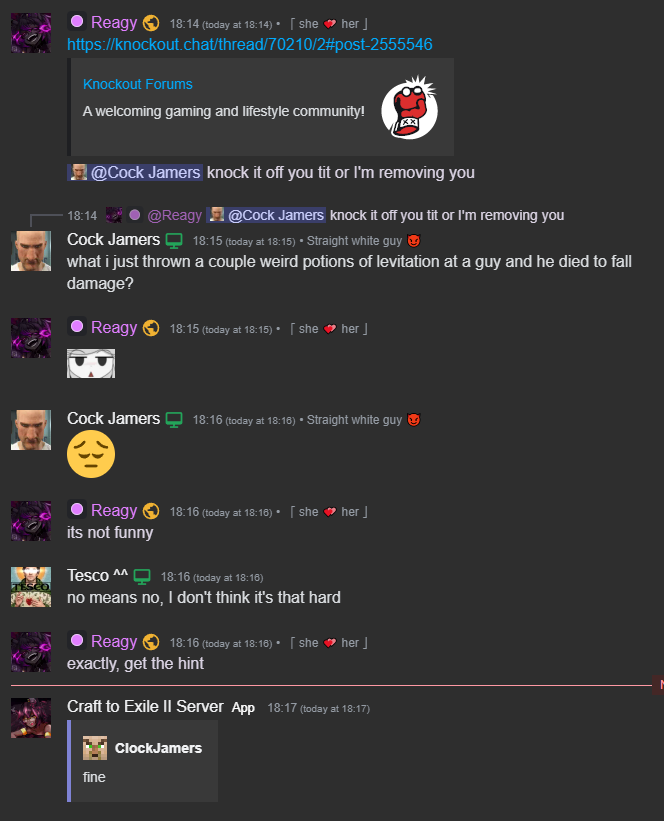Open the Knockout Forums embed title
The image size is (664, 821).
click(x=138, y=84)
